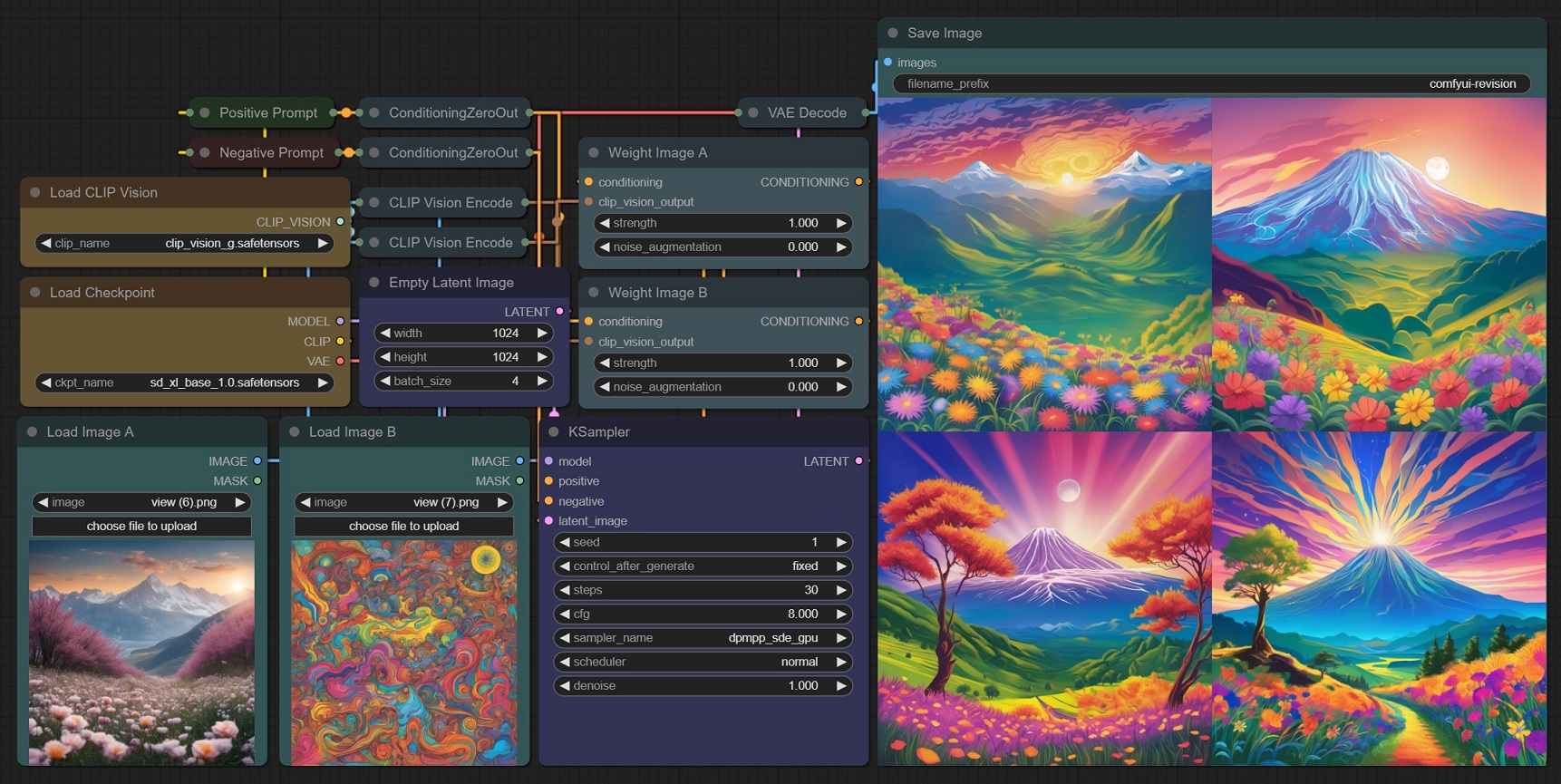Click the KSampler node collapse dot
Image resolution: width=1561 pixels, height=784 pixels.
click(x=554, y=432)
